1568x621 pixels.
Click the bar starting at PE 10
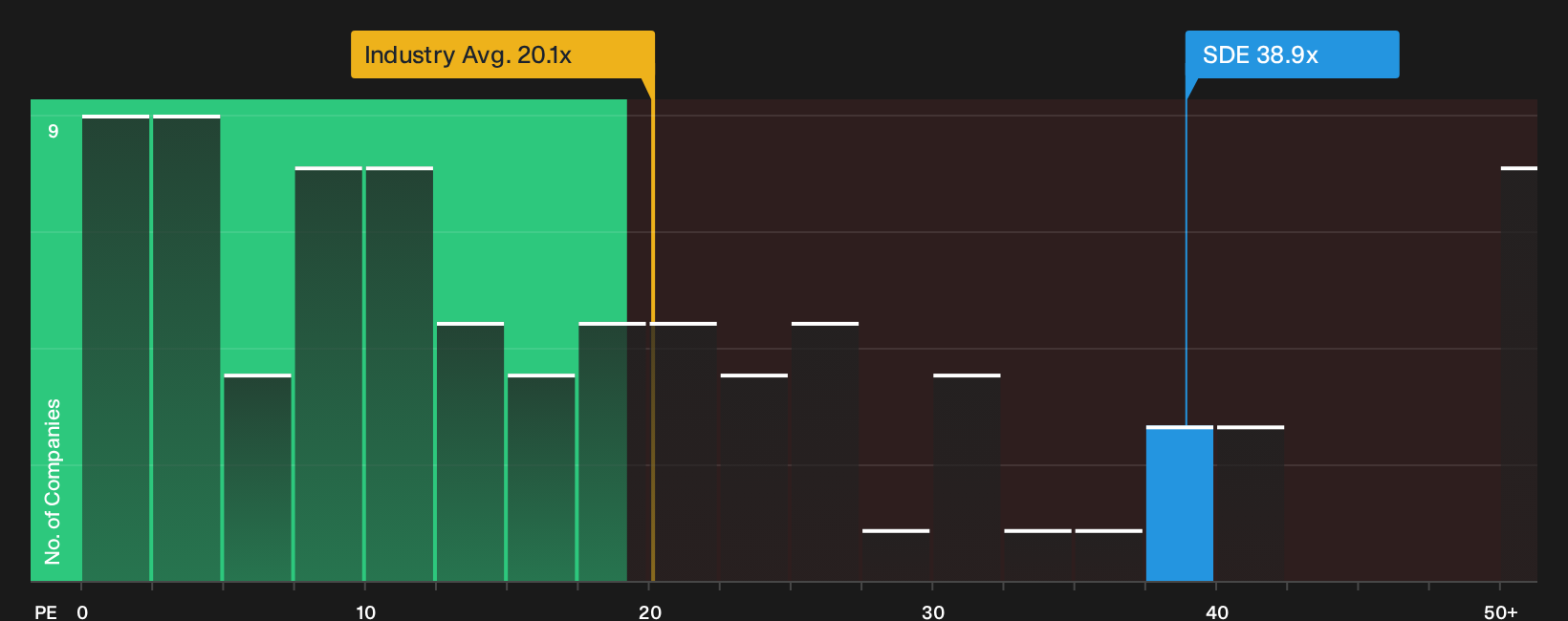(400, 374)
